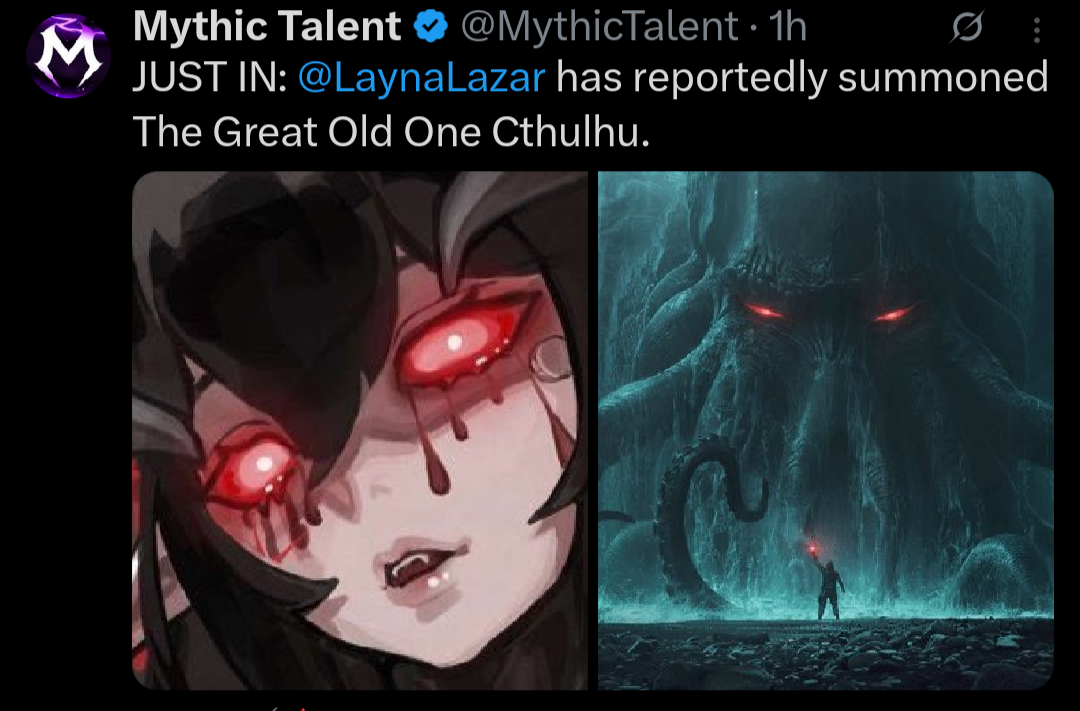
Task: Open the Mythic Talent display name link
Action: pos(267,26)
